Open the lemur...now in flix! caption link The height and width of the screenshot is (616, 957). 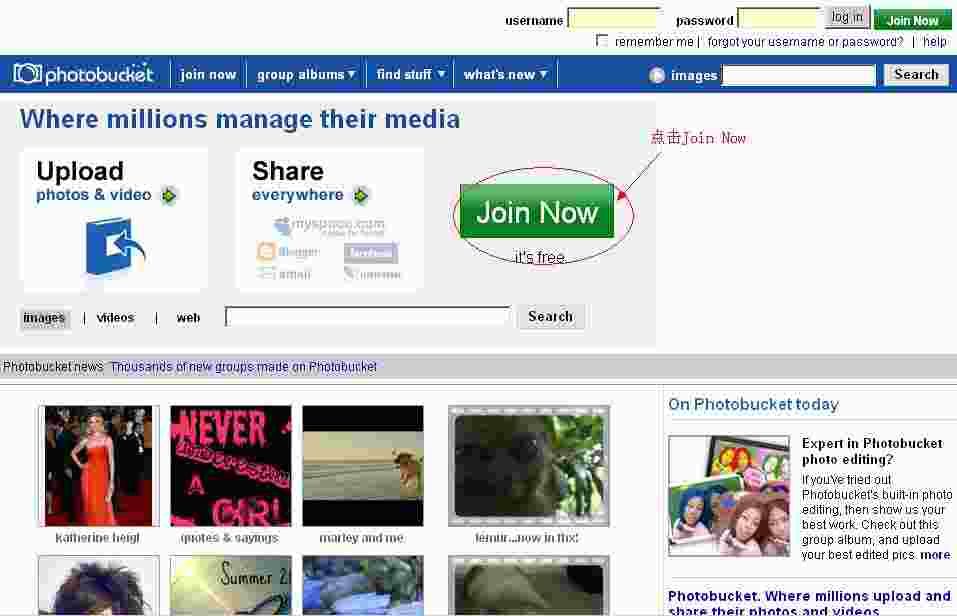(527, 538)
